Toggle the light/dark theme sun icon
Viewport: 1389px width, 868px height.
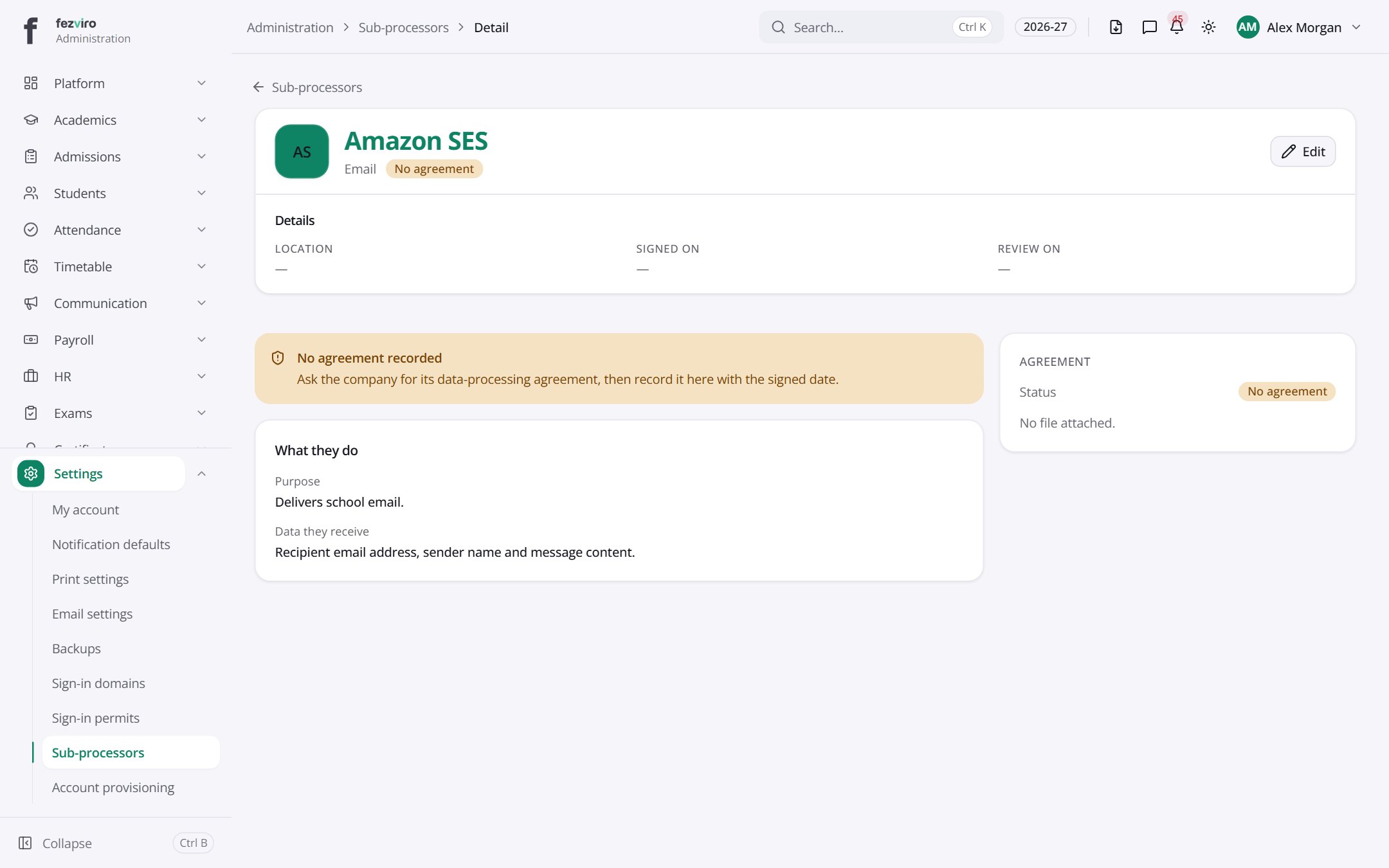coord(1208,27)
